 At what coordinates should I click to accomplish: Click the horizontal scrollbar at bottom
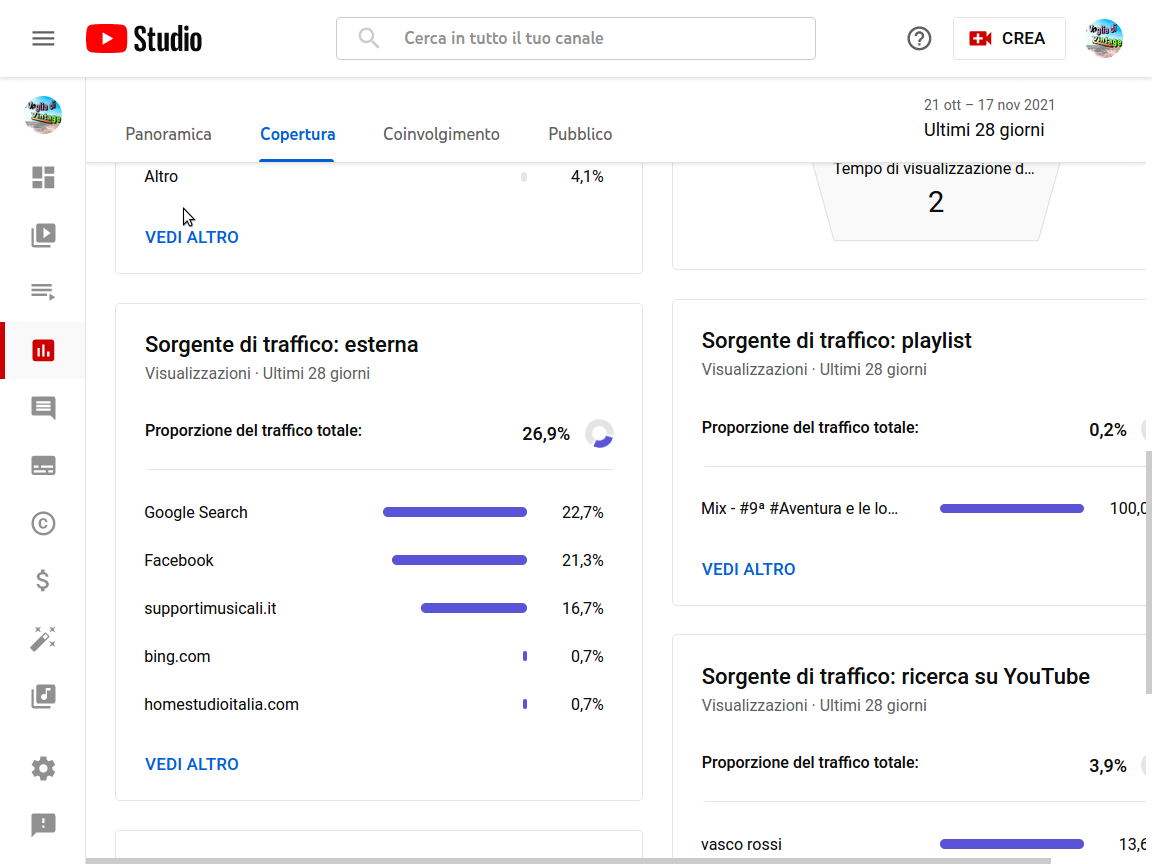pyautogui.click(x=568, y=860)
